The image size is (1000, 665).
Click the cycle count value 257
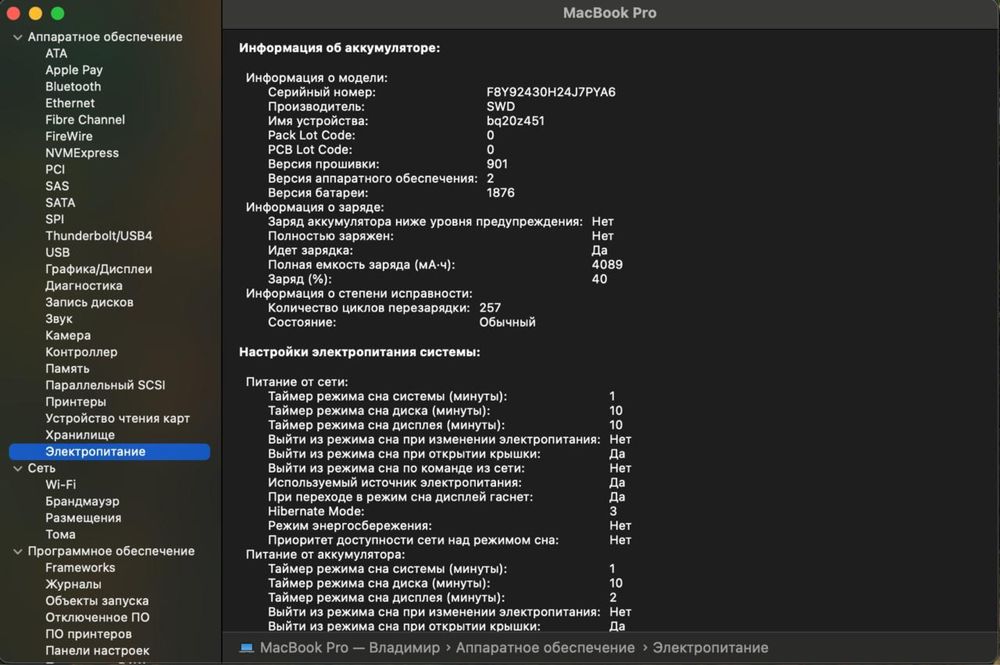point(490,307)
